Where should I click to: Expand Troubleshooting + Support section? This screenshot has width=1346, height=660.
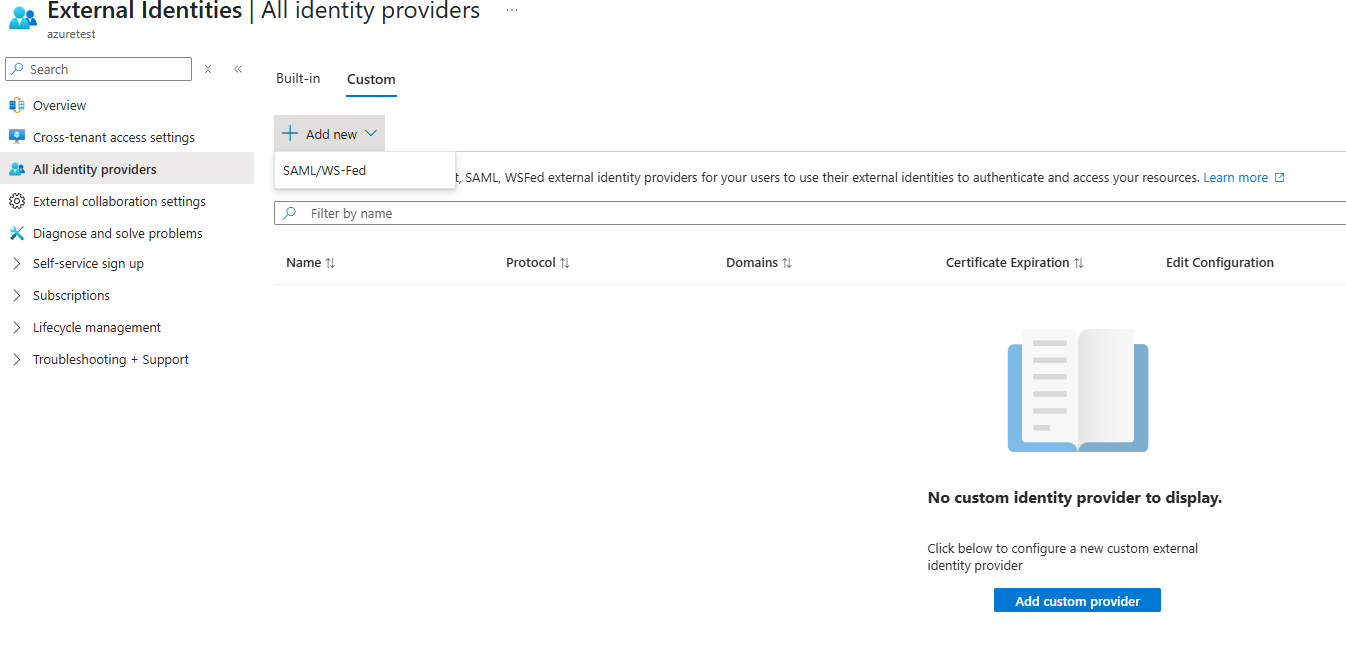[17, 360]
